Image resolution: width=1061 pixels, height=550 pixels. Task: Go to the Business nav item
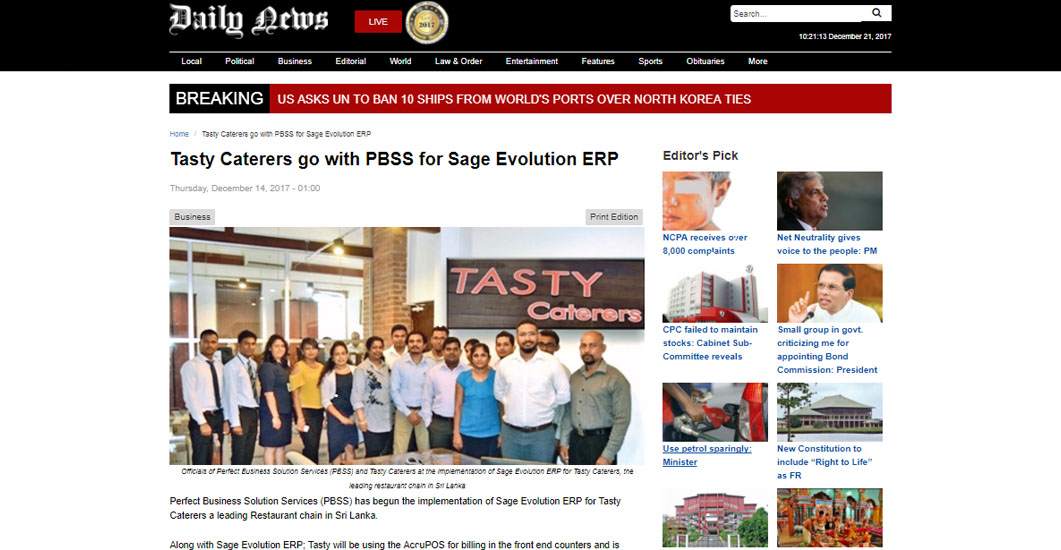click(294, 61)
